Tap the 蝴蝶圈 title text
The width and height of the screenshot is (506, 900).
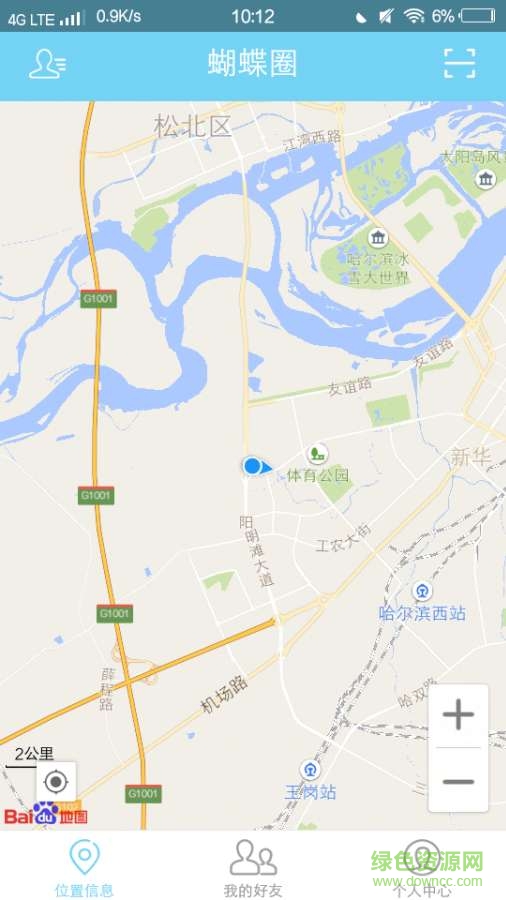point(252,63)
